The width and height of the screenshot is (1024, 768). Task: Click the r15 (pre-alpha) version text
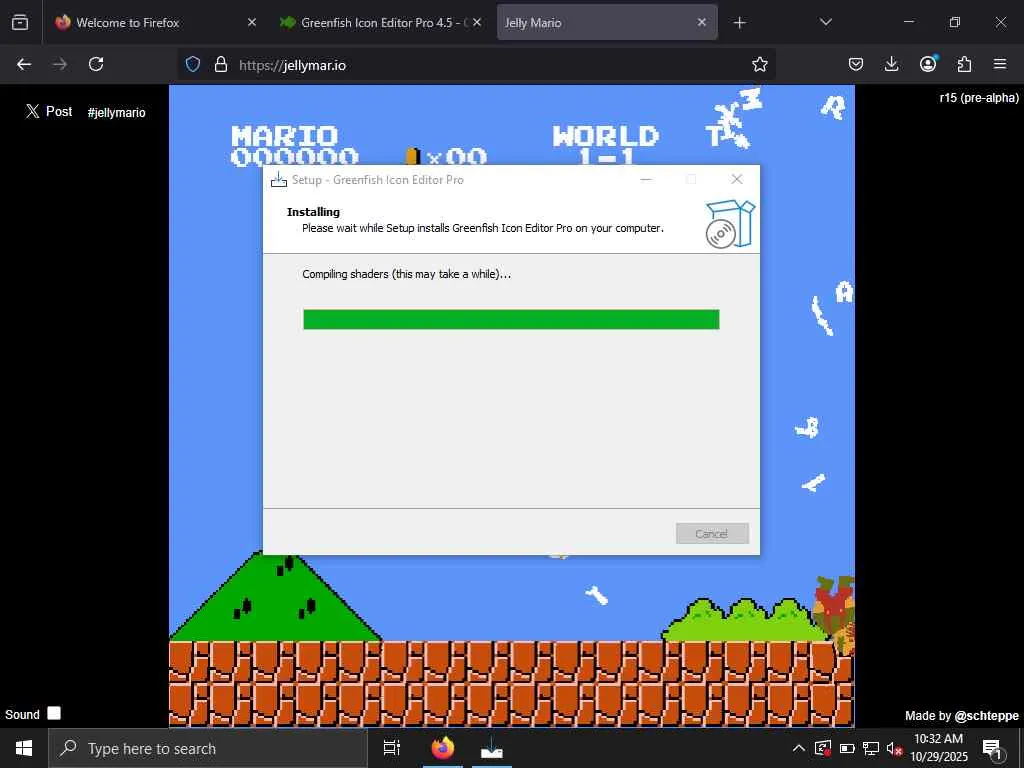pyautogui.click(x=979, y=98)
